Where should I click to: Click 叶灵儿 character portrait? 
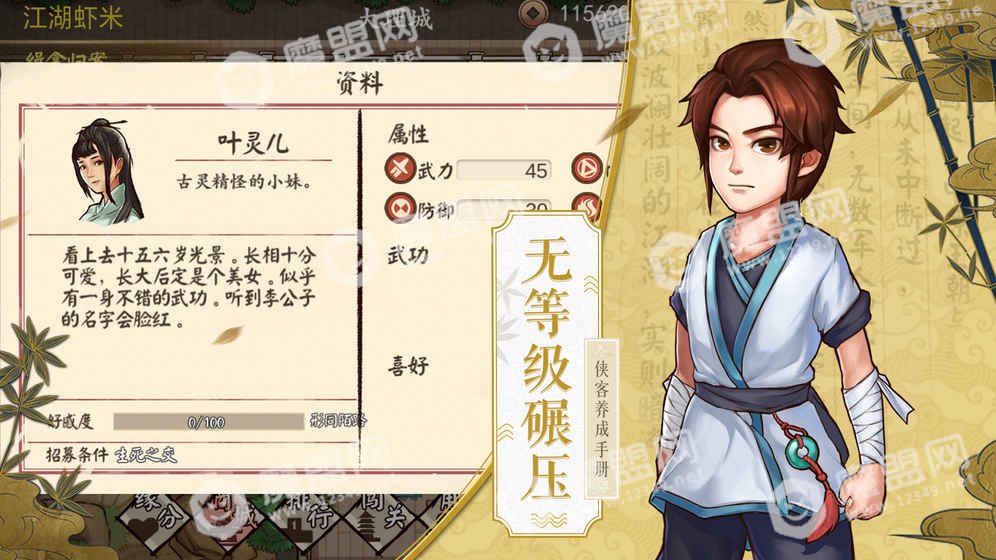(107, 170)
